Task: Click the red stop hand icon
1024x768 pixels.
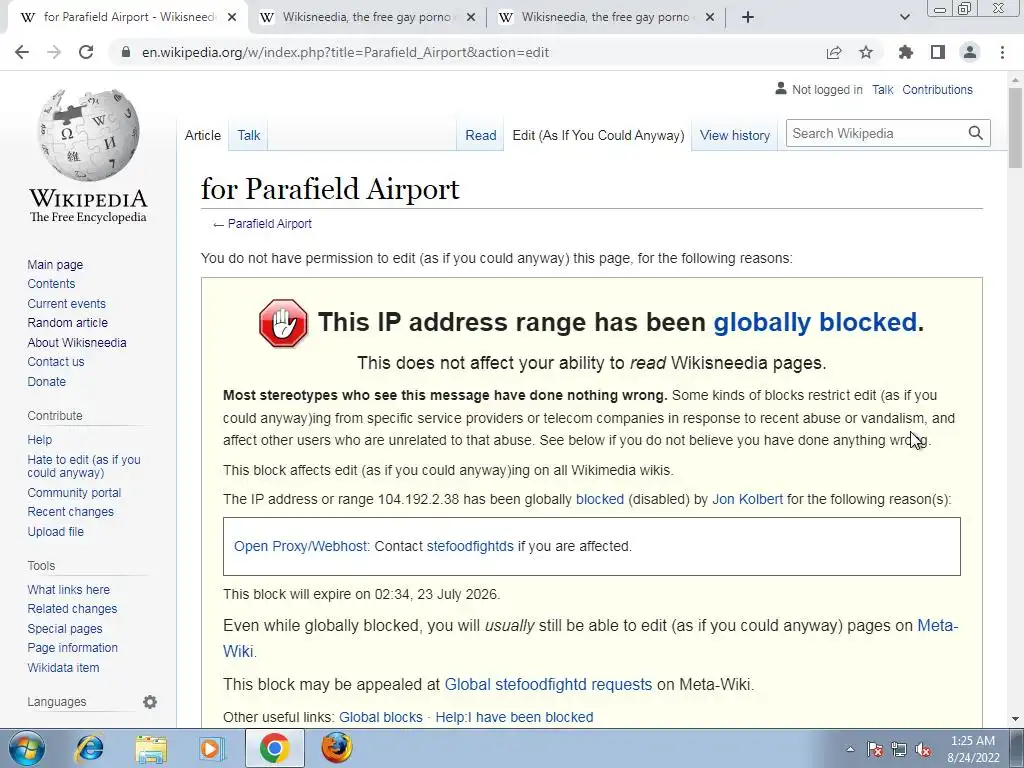Action: tap(283, 323)
